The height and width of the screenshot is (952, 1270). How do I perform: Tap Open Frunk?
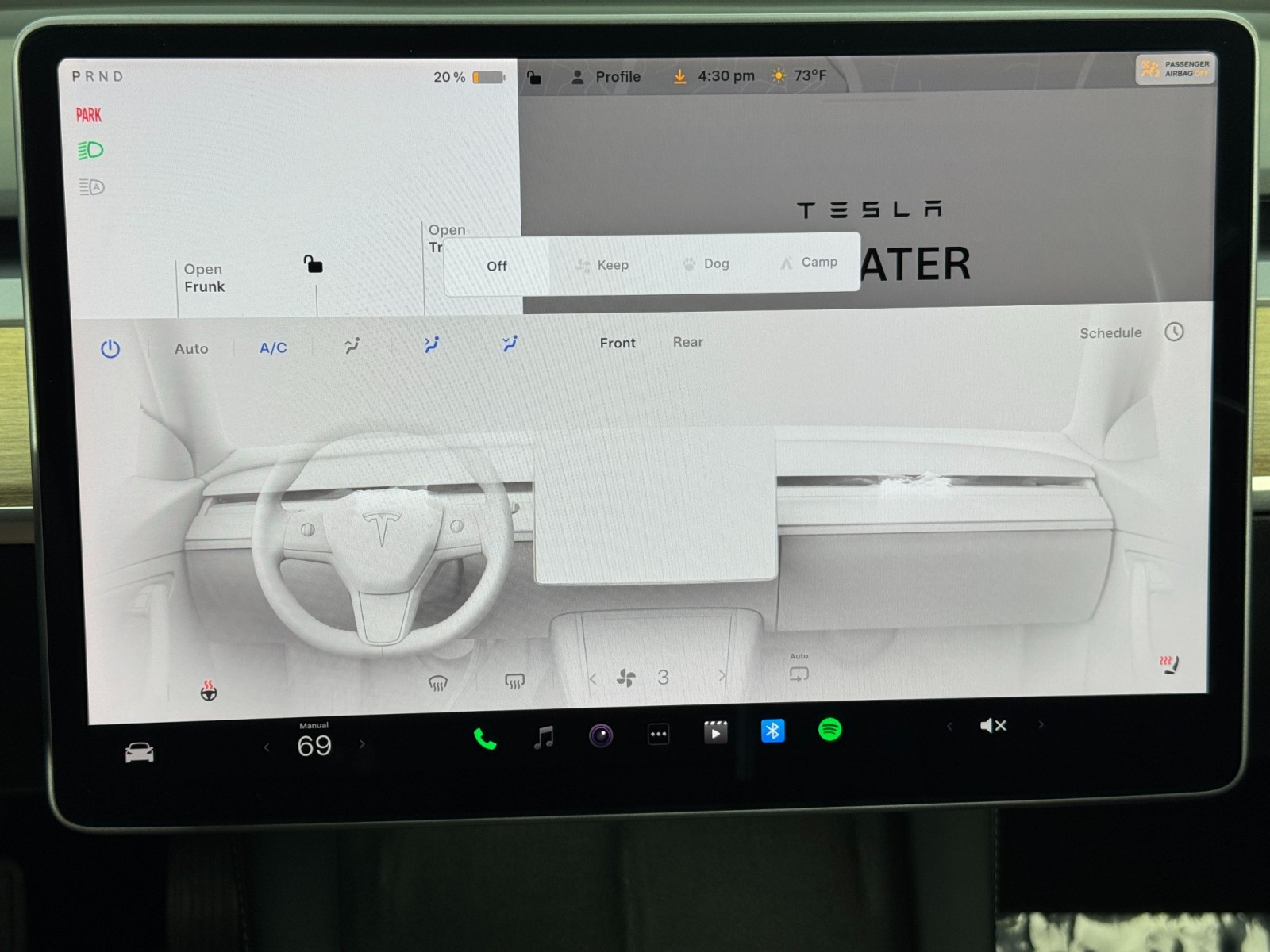(x=204, y=278)
